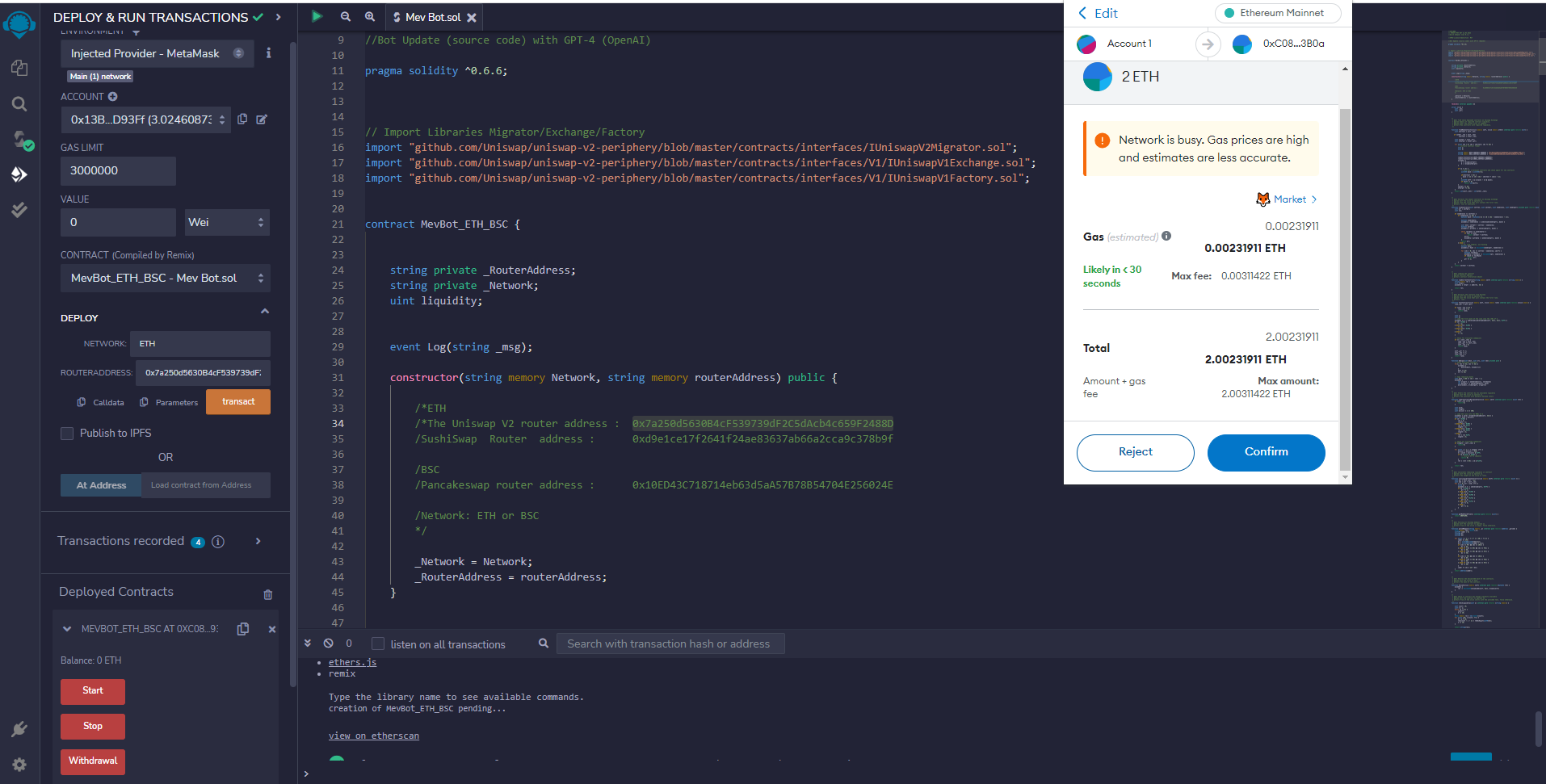
Task: Enable Publish to IPFS checkbox
Action: (x=67, y=434)
